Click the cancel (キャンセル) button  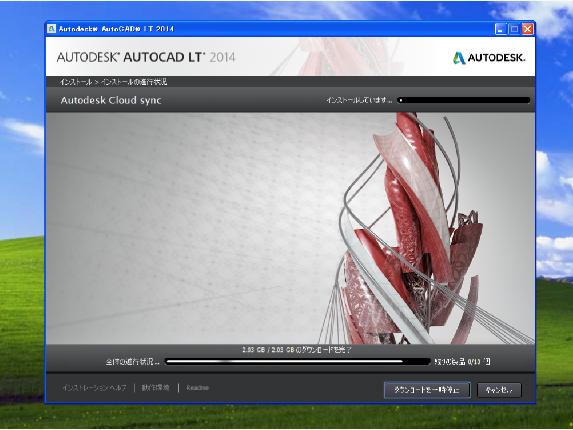(x=499, y=390)
